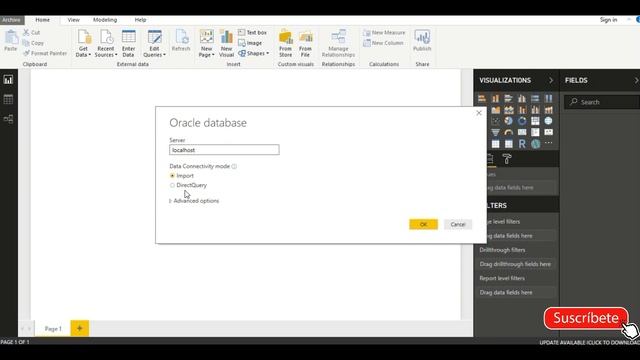Viewport: 640px width, 360px height.
Task: Open the New Page dropdown
Action: [207, 43]
